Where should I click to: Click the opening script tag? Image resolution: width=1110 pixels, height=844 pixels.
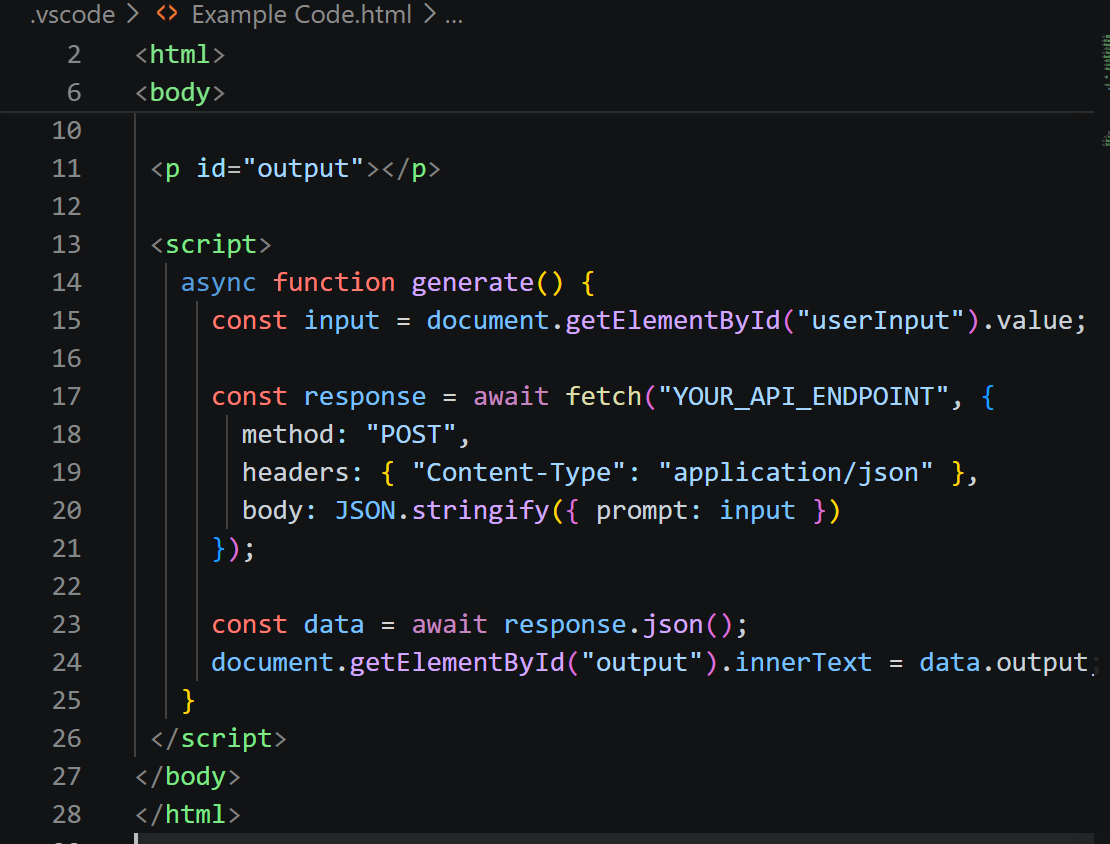point(211,244)
